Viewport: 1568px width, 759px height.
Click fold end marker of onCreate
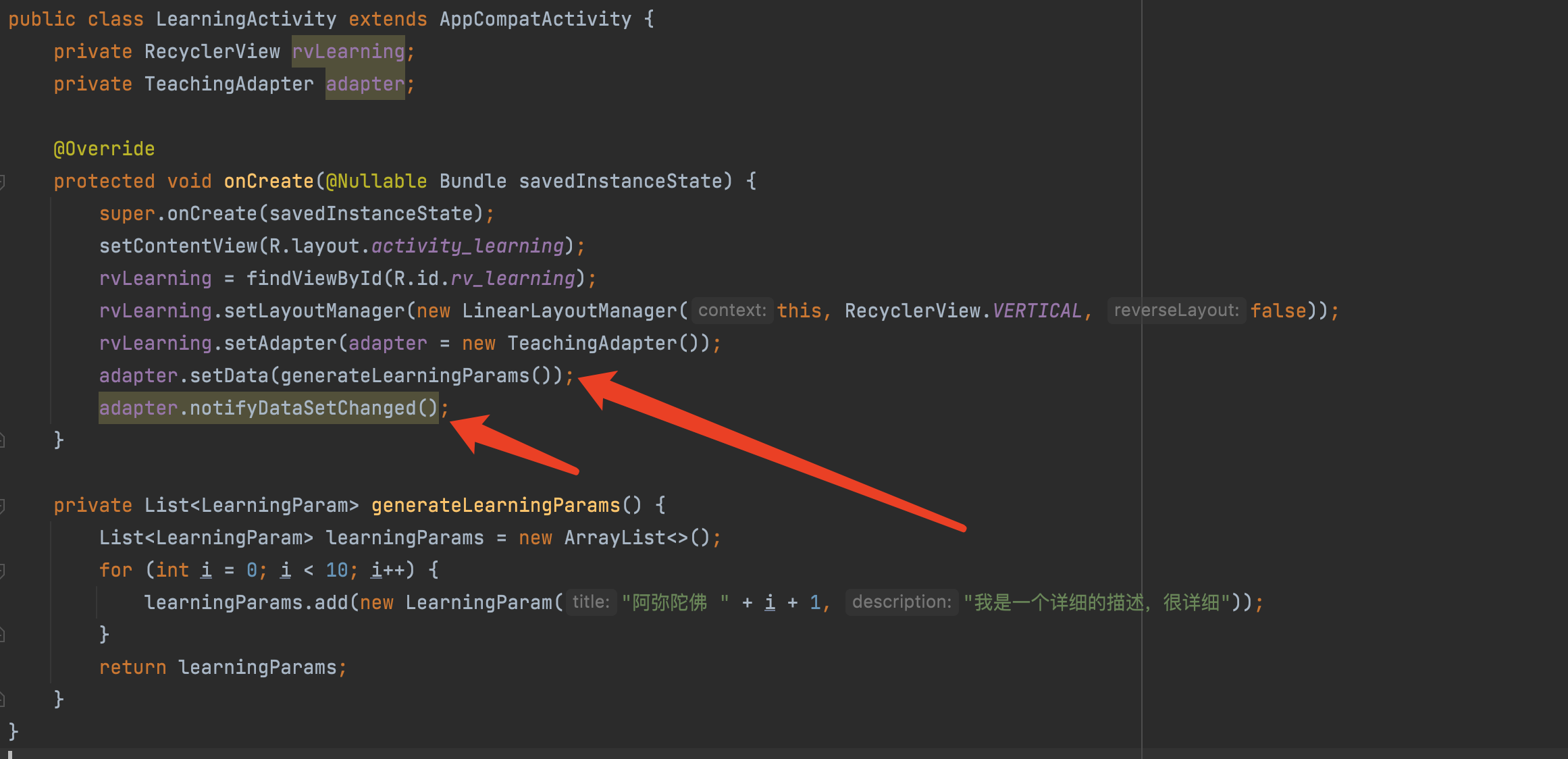click(3, 441)
